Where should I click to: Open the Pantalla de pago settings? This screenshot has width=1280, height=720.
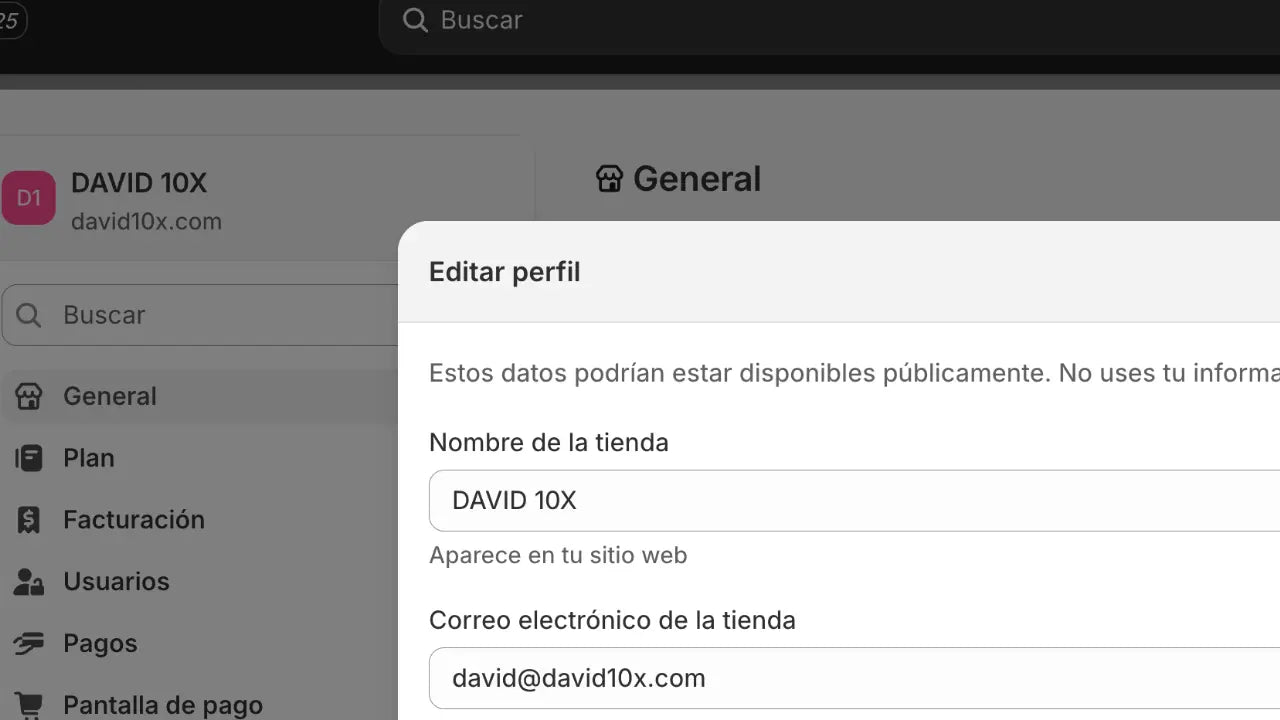coord(163,705)
